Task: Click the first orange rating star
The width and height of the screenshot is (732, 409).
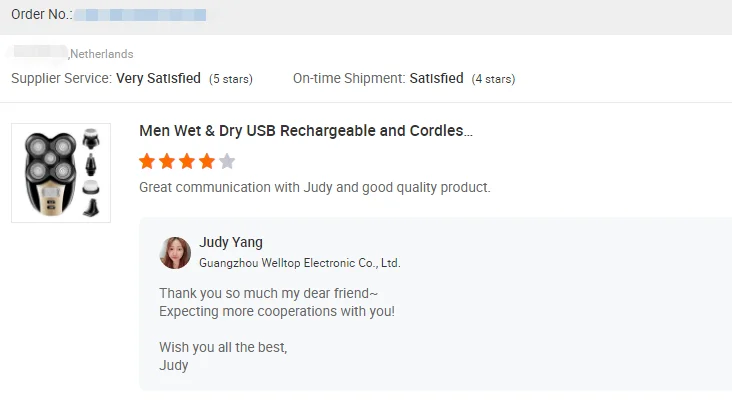Action: pos(147,161)
